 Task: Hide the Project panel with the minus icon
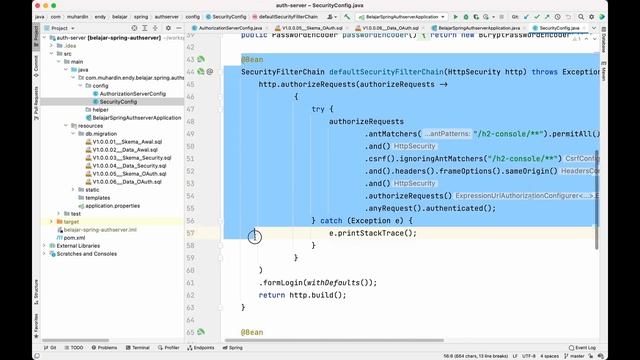tap(179, 28)
